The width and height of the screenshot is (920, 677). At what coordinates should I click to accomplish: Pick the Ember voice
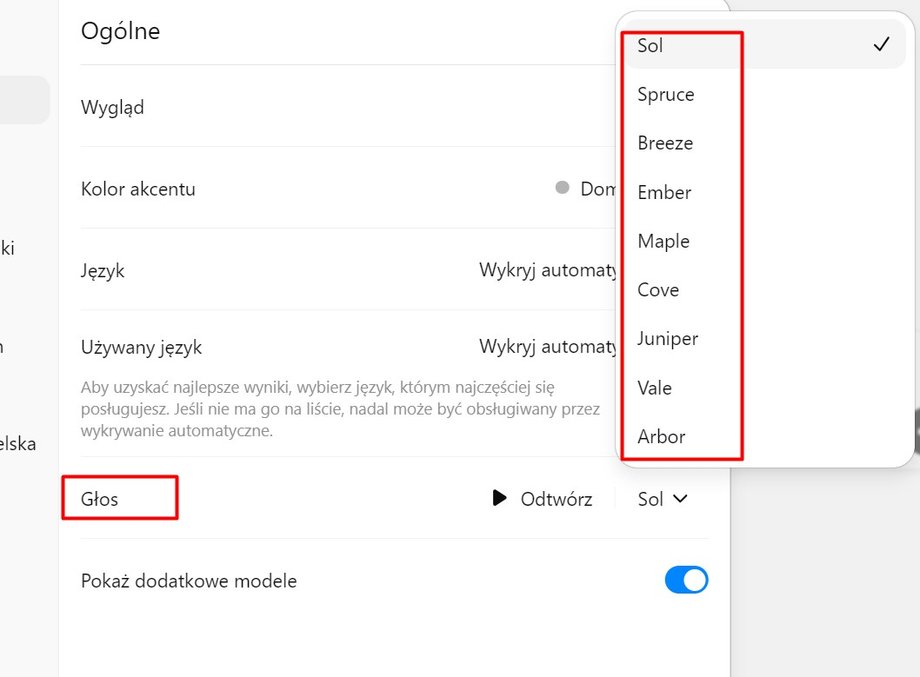point(664,192)
